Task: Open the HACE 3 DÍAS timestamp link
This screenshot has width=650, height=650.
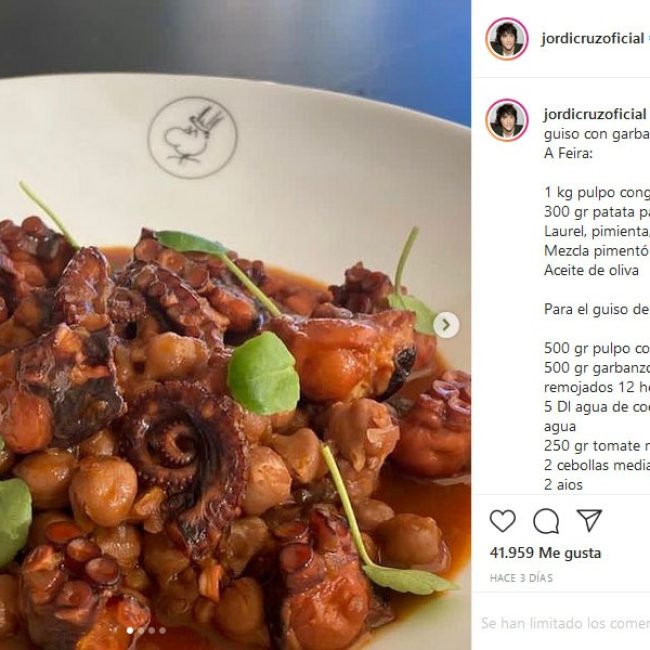Action: [521, 578]
